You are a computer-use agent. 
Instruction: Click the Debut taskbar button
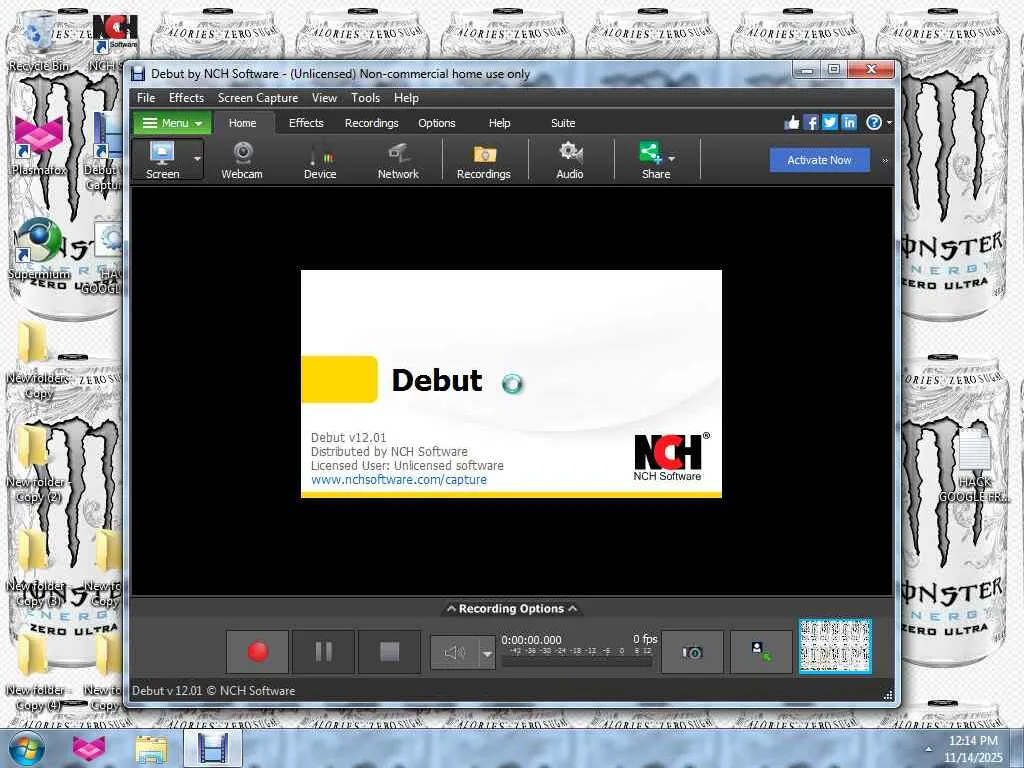point(213,748)
